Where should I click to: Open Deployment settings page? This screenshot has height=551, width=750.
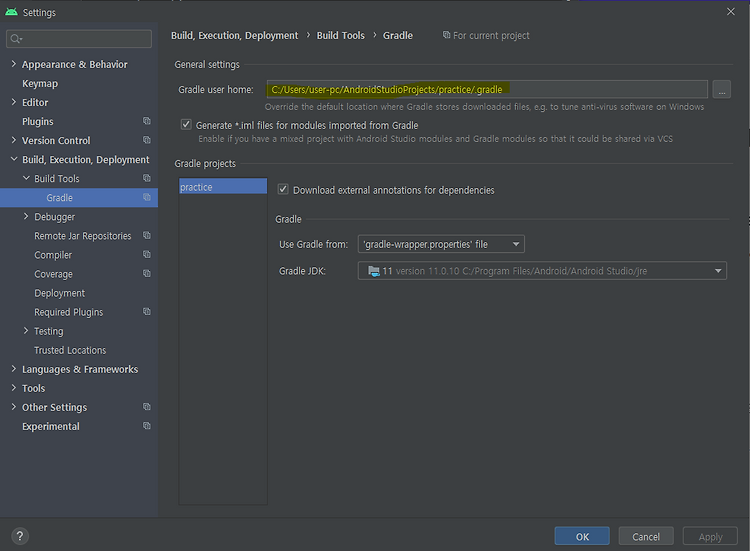(59, 293)
